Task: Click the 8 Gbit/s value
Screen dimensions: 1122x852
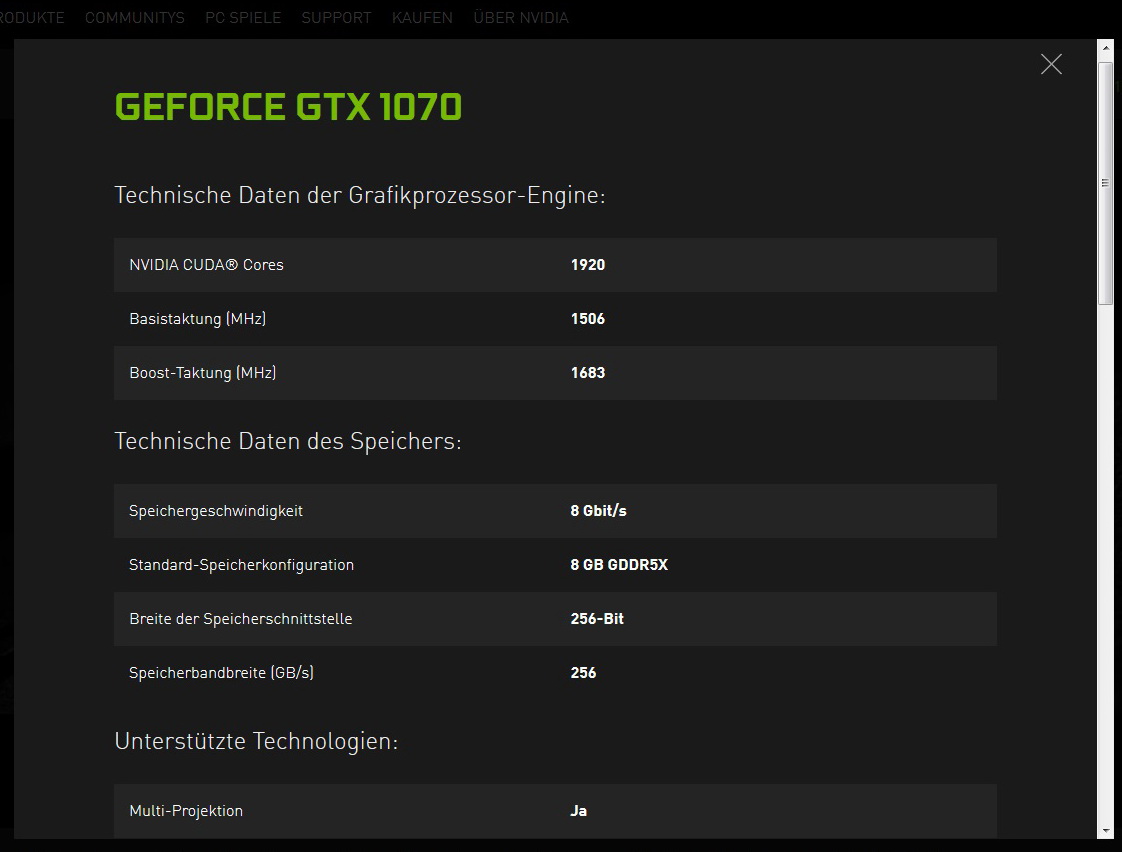Action: 598,511
